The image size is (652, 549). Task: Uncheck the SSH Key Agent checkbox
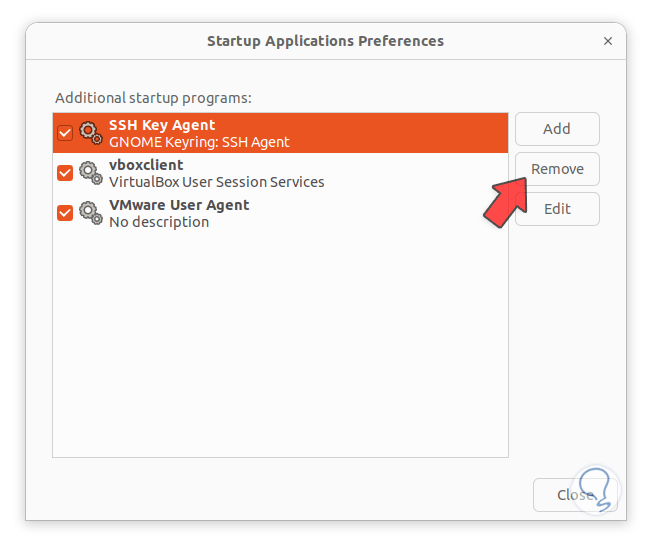[x=65, y=133]
